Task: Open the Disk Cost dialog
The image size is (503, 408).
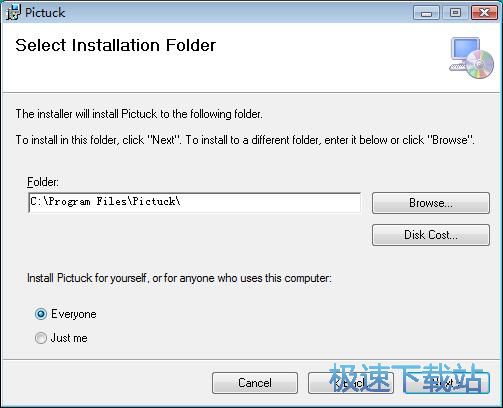Action: click(x=431, y=235)
